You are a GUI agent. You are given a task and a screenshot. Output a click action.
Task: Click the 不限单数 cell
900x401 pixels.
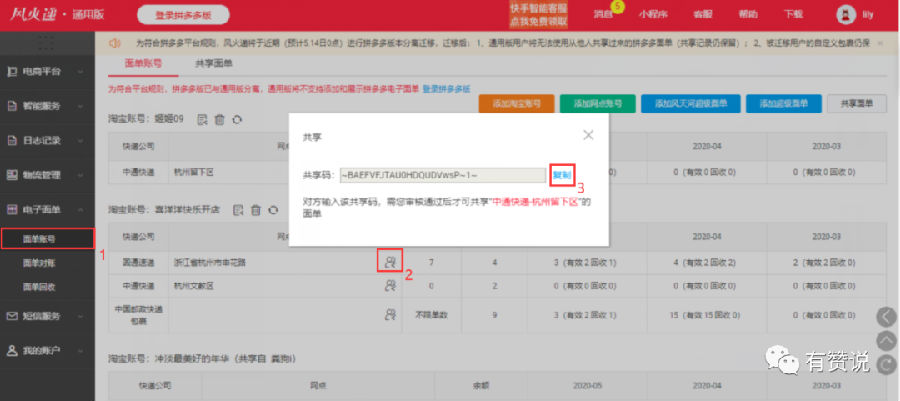(x=430, y=314)
